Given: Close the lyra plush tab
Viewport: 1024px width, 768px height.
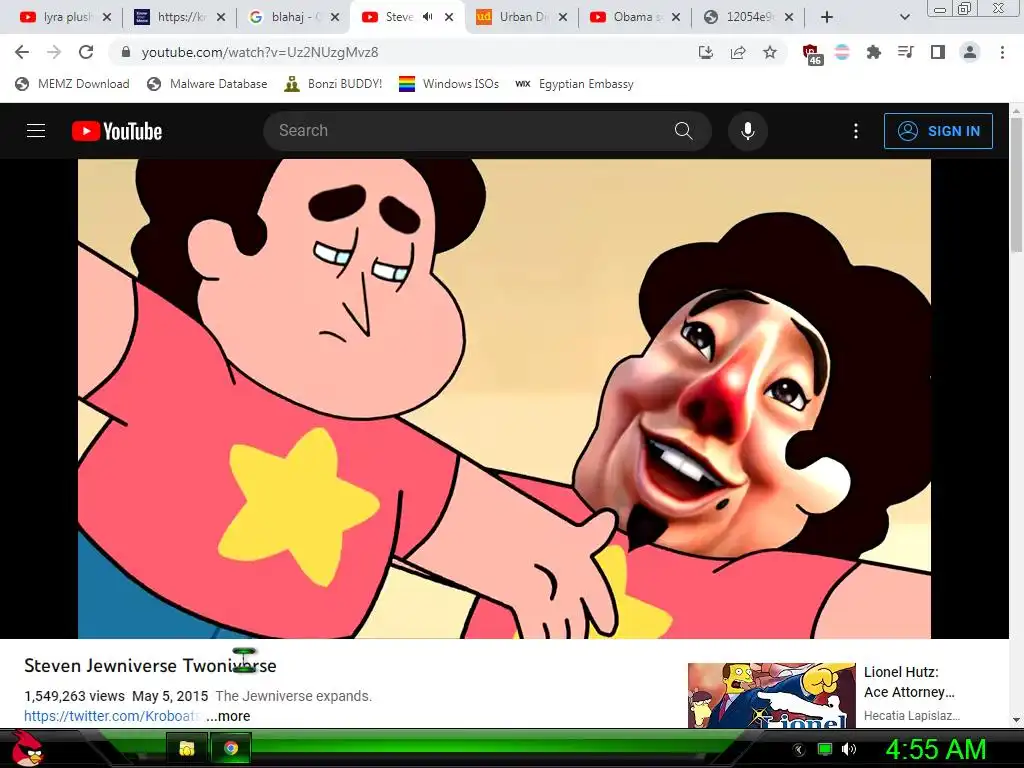Looking at the screenshot, I should point(107,17).
